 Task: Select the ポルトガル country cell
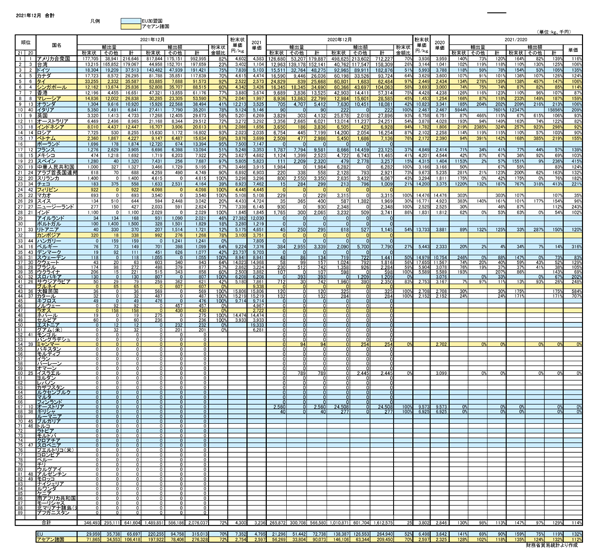[x=57, y=224]
